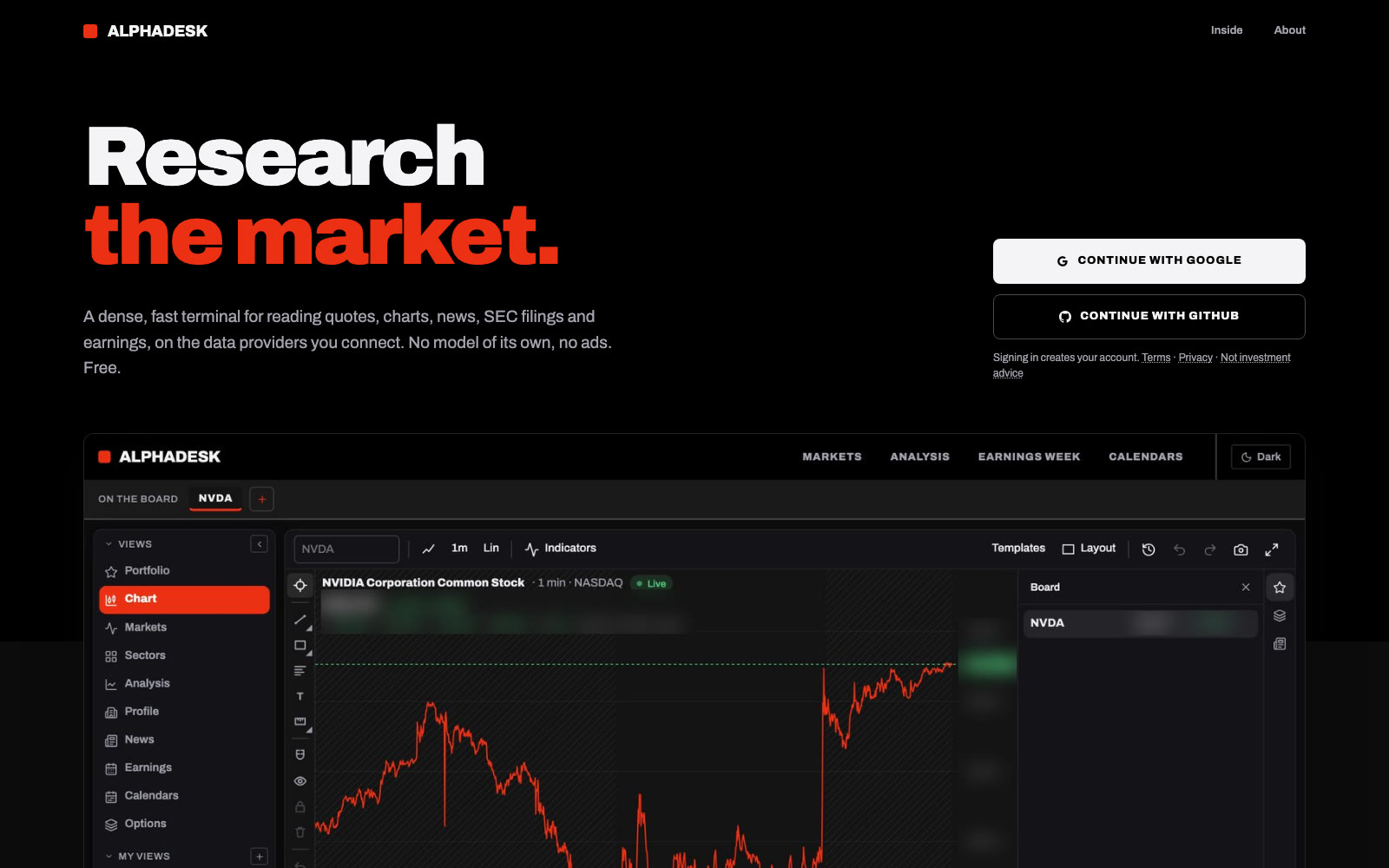
Task: Open the news panel icon on right rail
Action: (x=1280, y=644)
